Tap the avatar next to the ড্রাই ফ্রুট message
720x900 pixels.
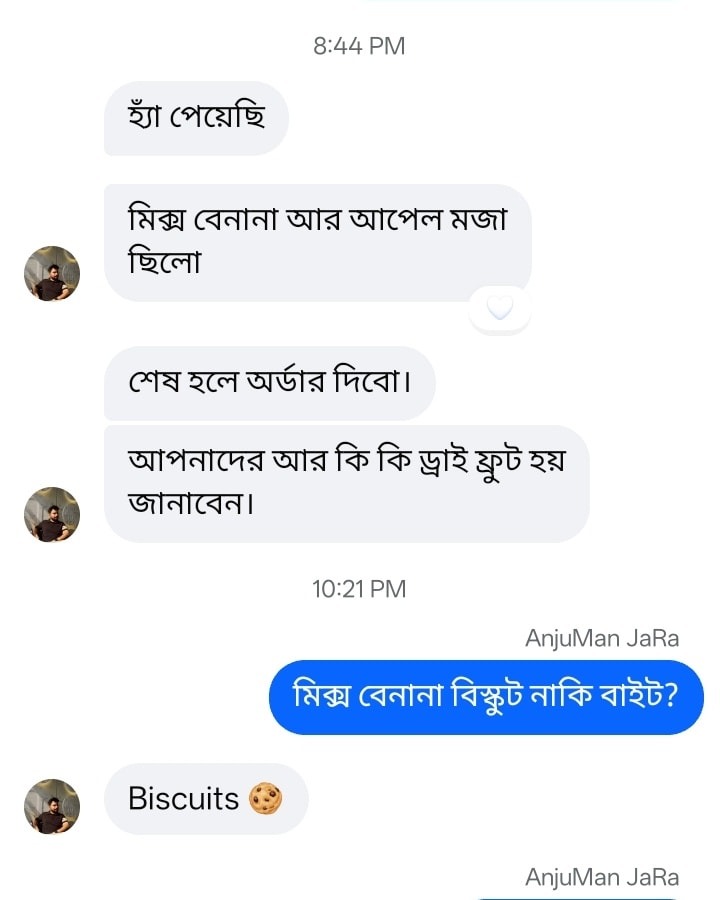(51, 514)
